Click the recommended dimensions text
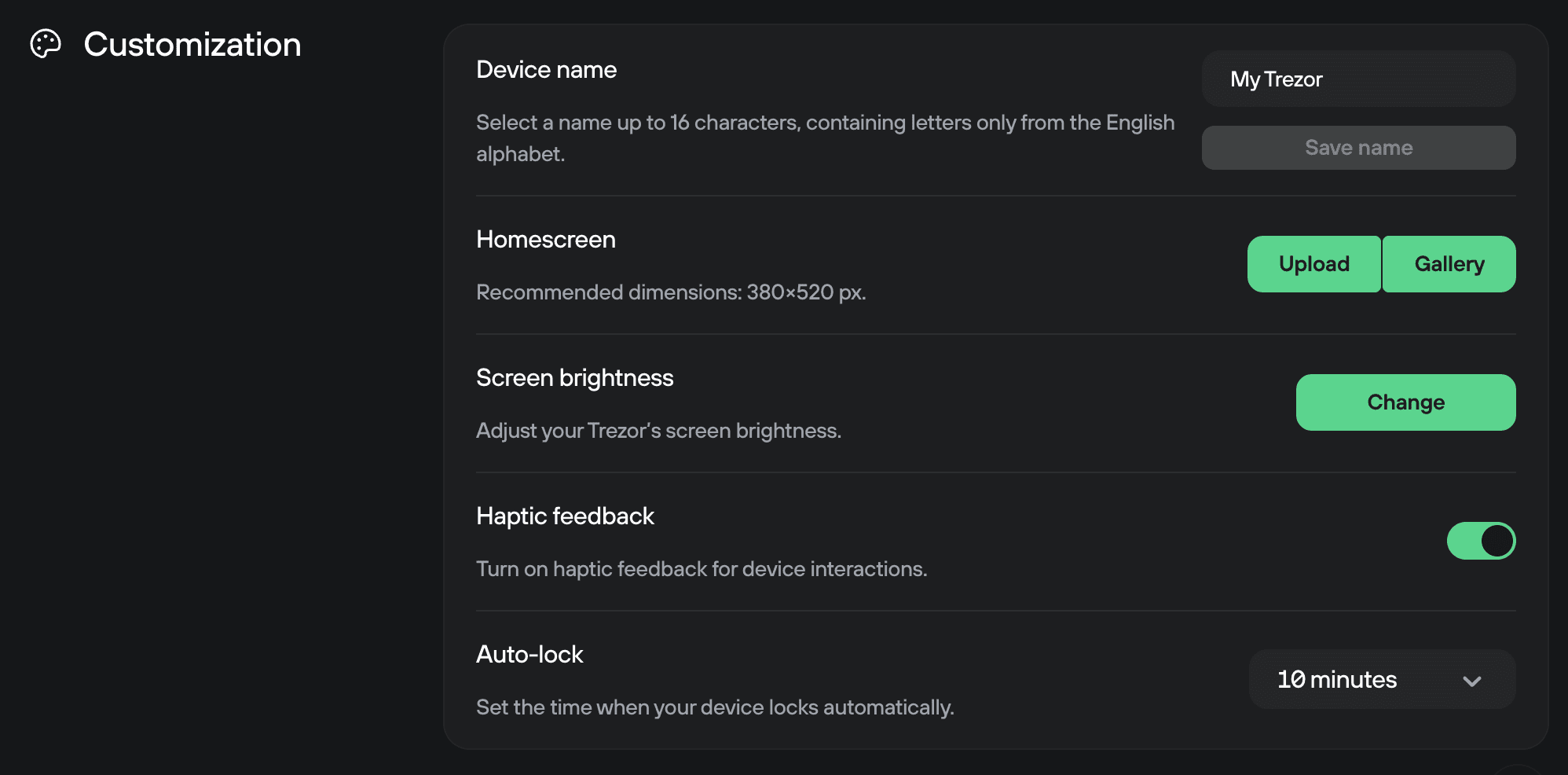The width and height of the screenshot is (1568, 775). point(670,292)
